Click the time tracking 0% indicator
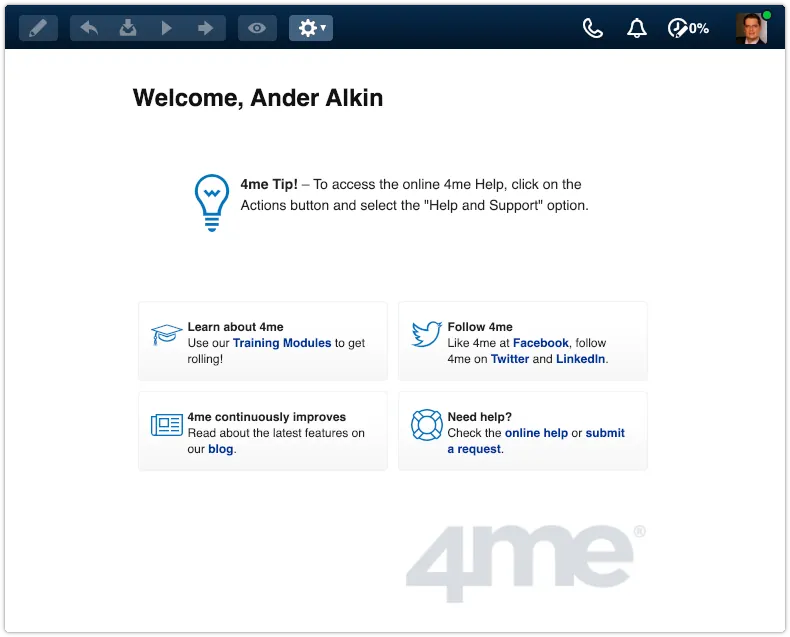Screen dimensions: 790x637 [x=688, y=28]
